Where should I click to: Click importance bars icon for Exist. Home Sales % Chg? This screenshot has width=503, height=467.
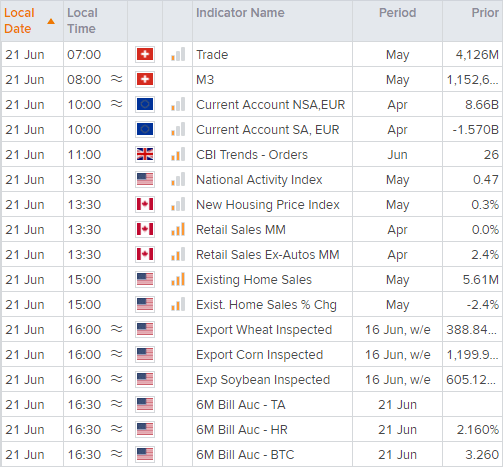[x=178, y=304]
